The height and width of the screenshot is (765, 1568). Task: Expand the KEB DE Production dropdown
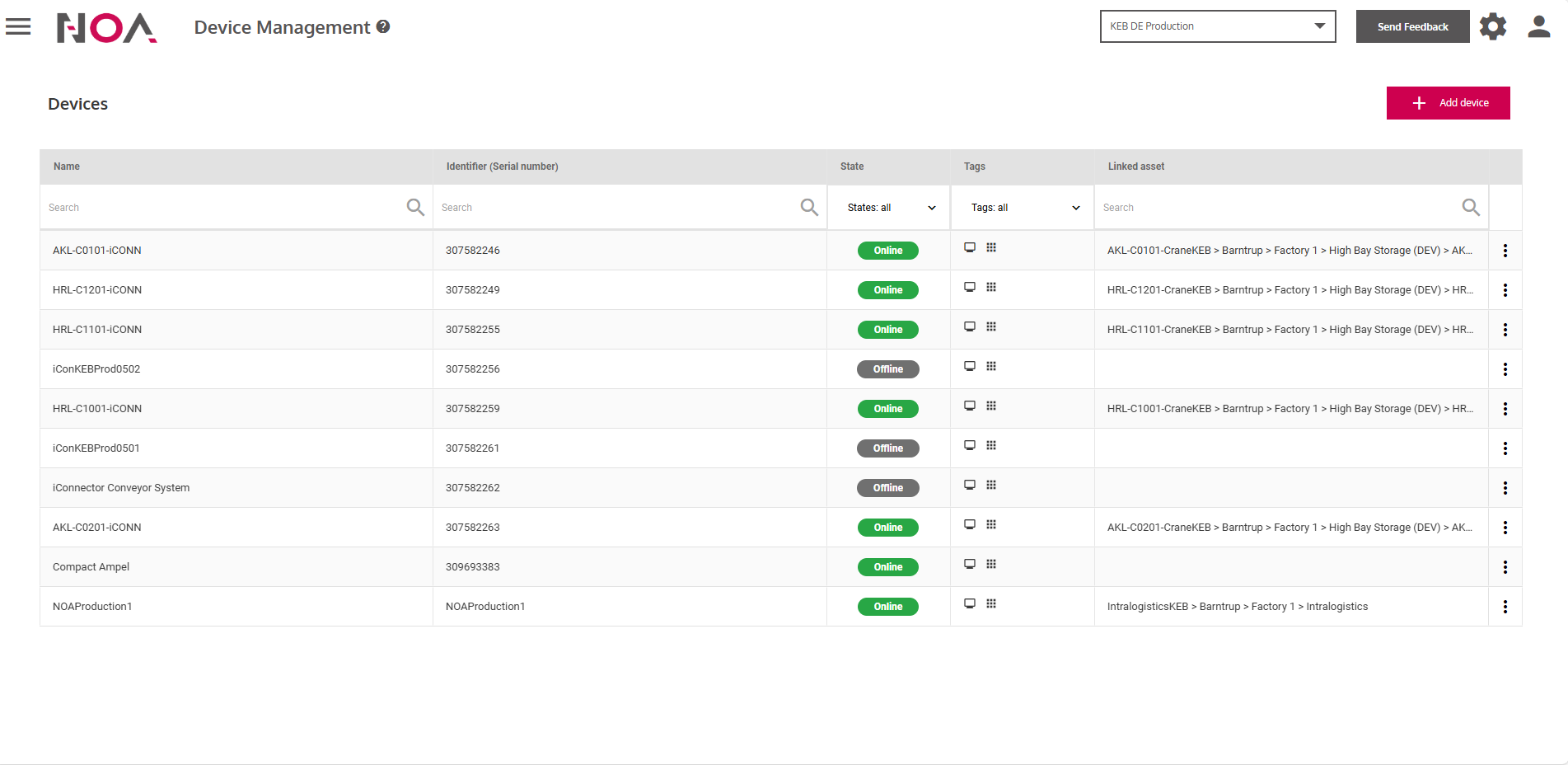[1217, 26]
